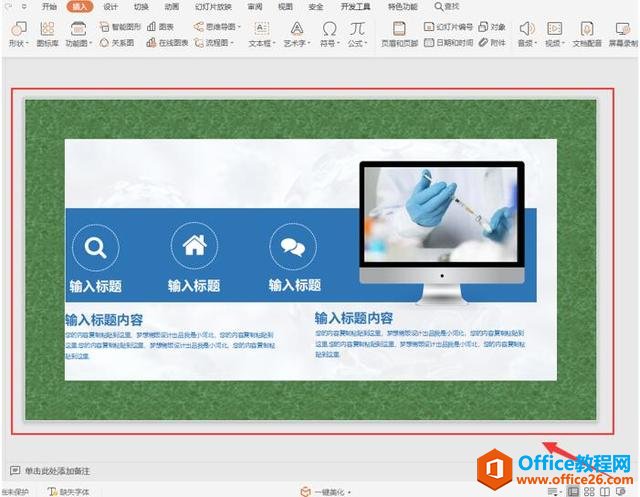Select the house icon on slide
This screenshot has height=497, width=640.
(194, 246)
